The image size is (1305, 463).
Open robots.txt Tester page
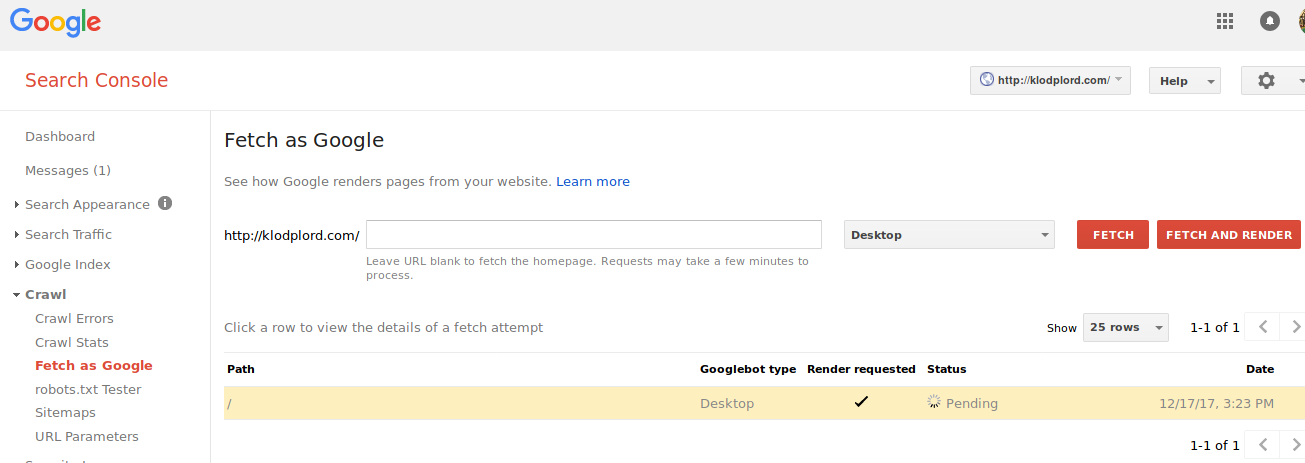[x=88, y=389]
